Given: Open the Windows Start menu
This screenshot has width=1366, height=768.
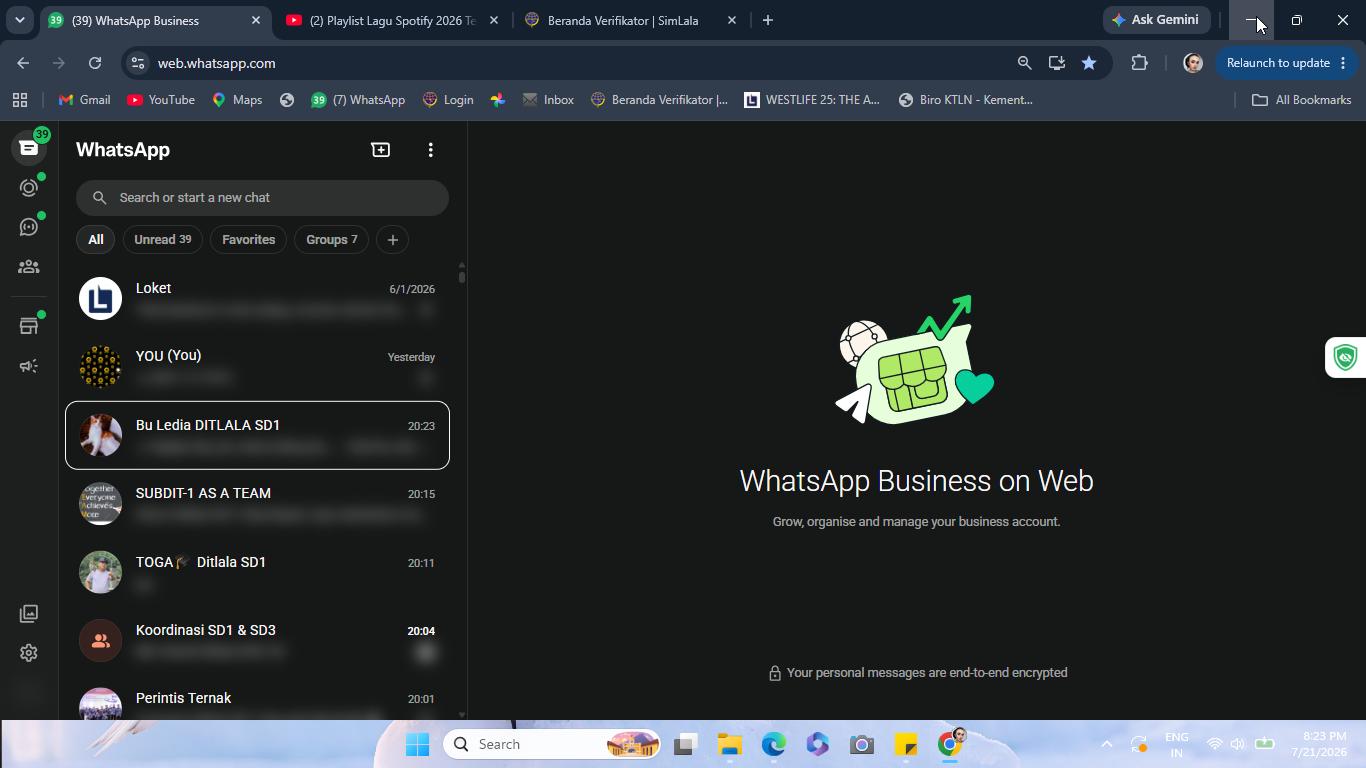Looking at the screenshot, I should pyautogui.click(x=418, y=744).
